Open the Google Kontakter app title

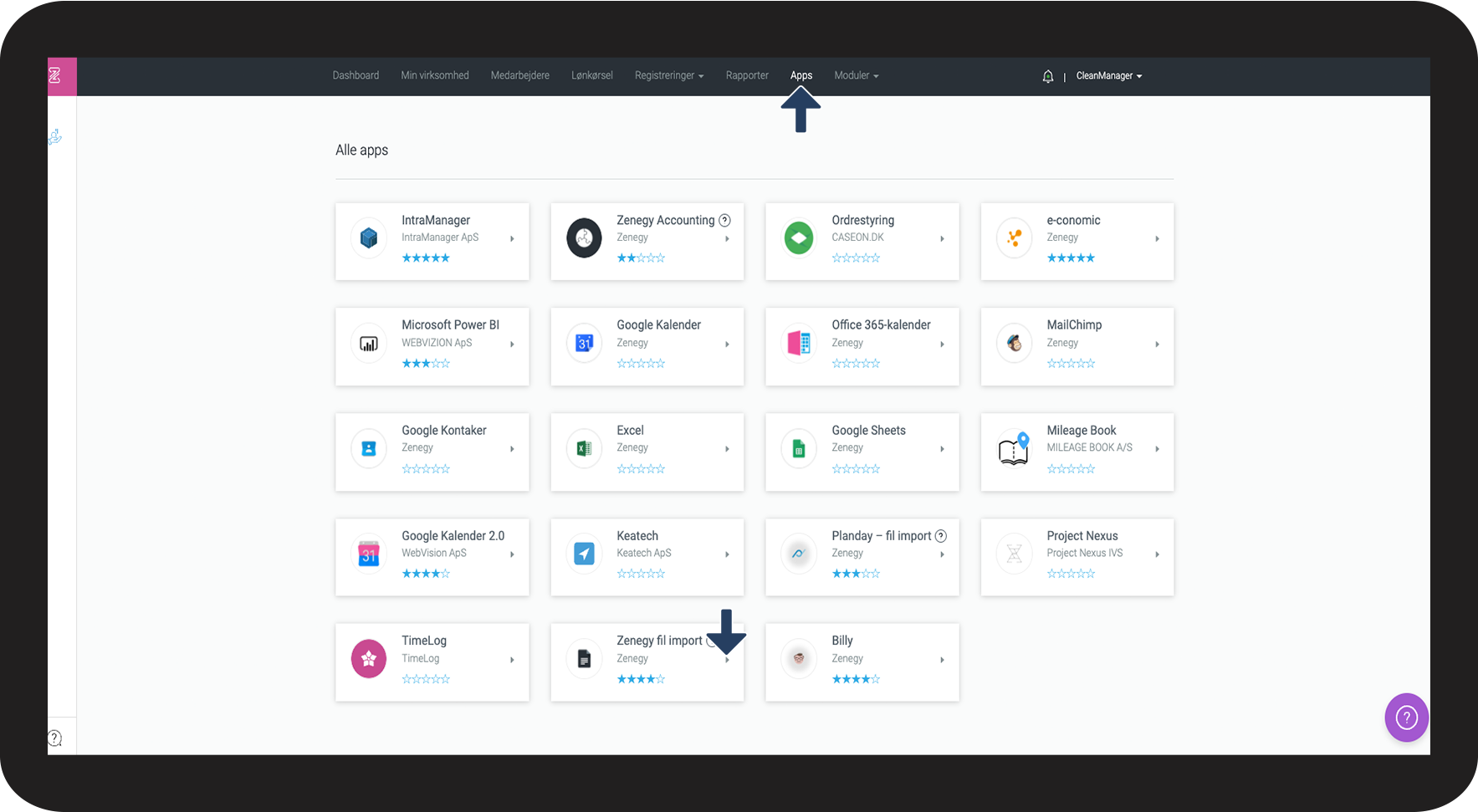coord(444,430)
